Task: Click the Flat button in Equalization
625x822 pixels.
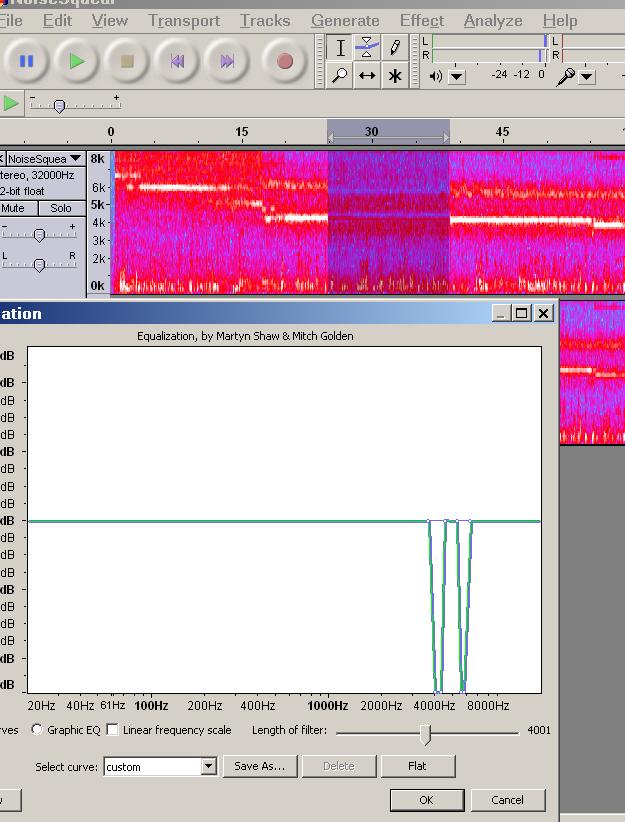Action: coord(417,766)
